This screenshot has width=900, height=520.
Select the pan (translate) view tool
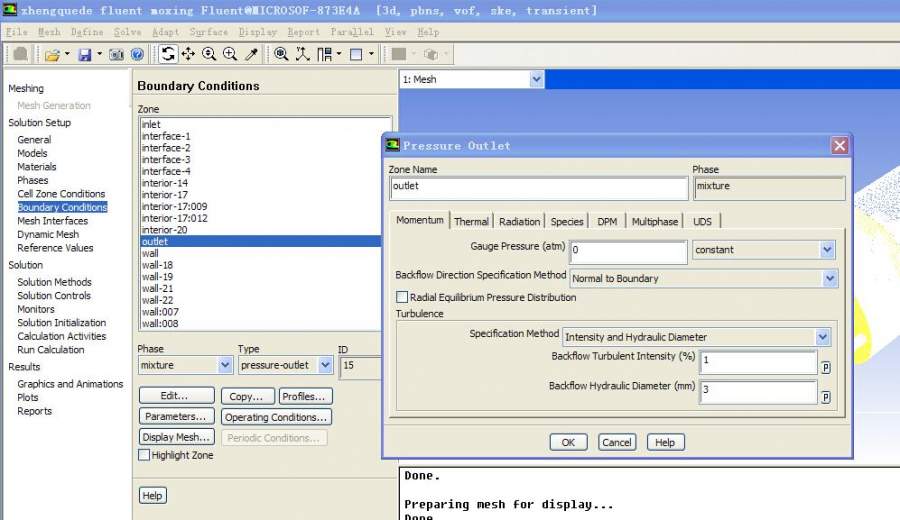tap(188, 54)
